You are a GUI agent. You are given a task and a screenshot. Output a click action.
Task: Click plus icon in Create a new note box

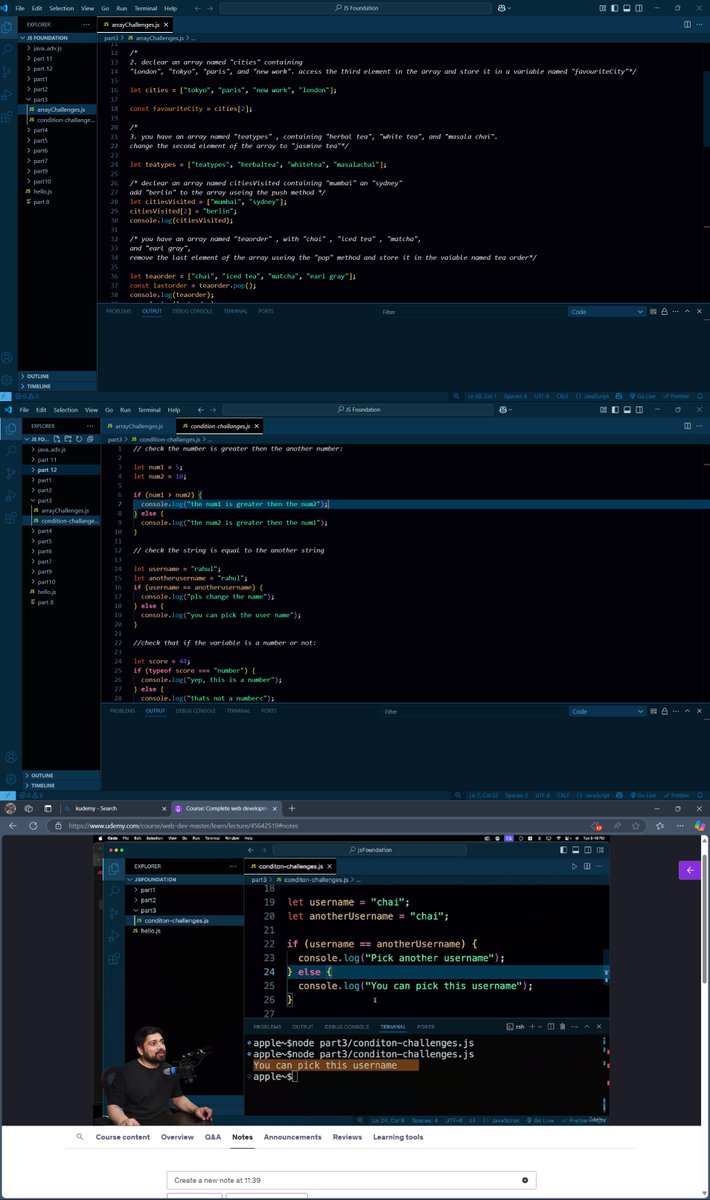(x=525, y=1180)
